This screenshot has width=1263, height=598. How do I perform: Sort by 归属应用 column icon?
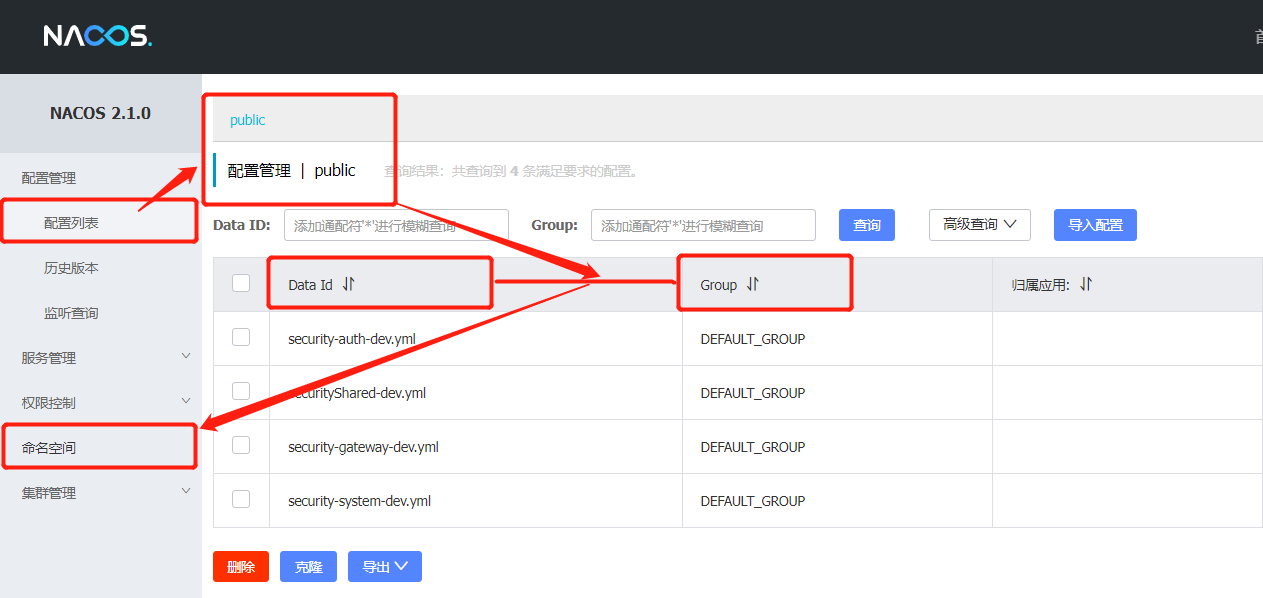click(x=1086, y=284)
